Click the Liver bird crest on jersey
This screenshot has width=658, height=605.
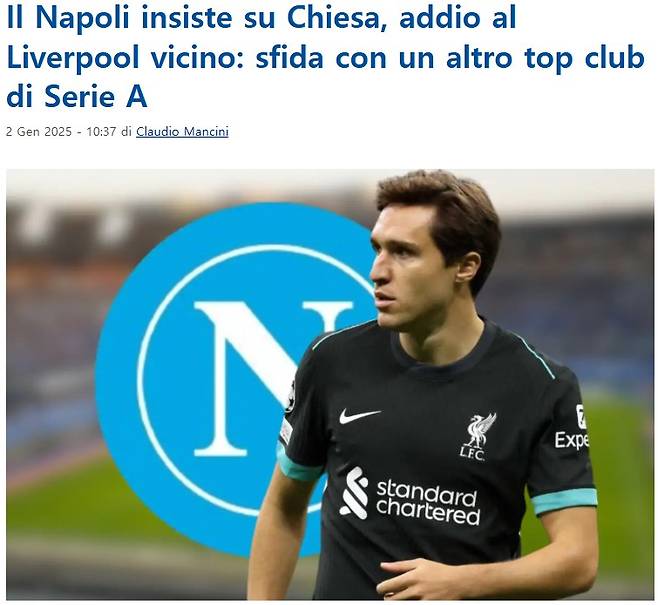pyautogui.click(x=480, y=430)
